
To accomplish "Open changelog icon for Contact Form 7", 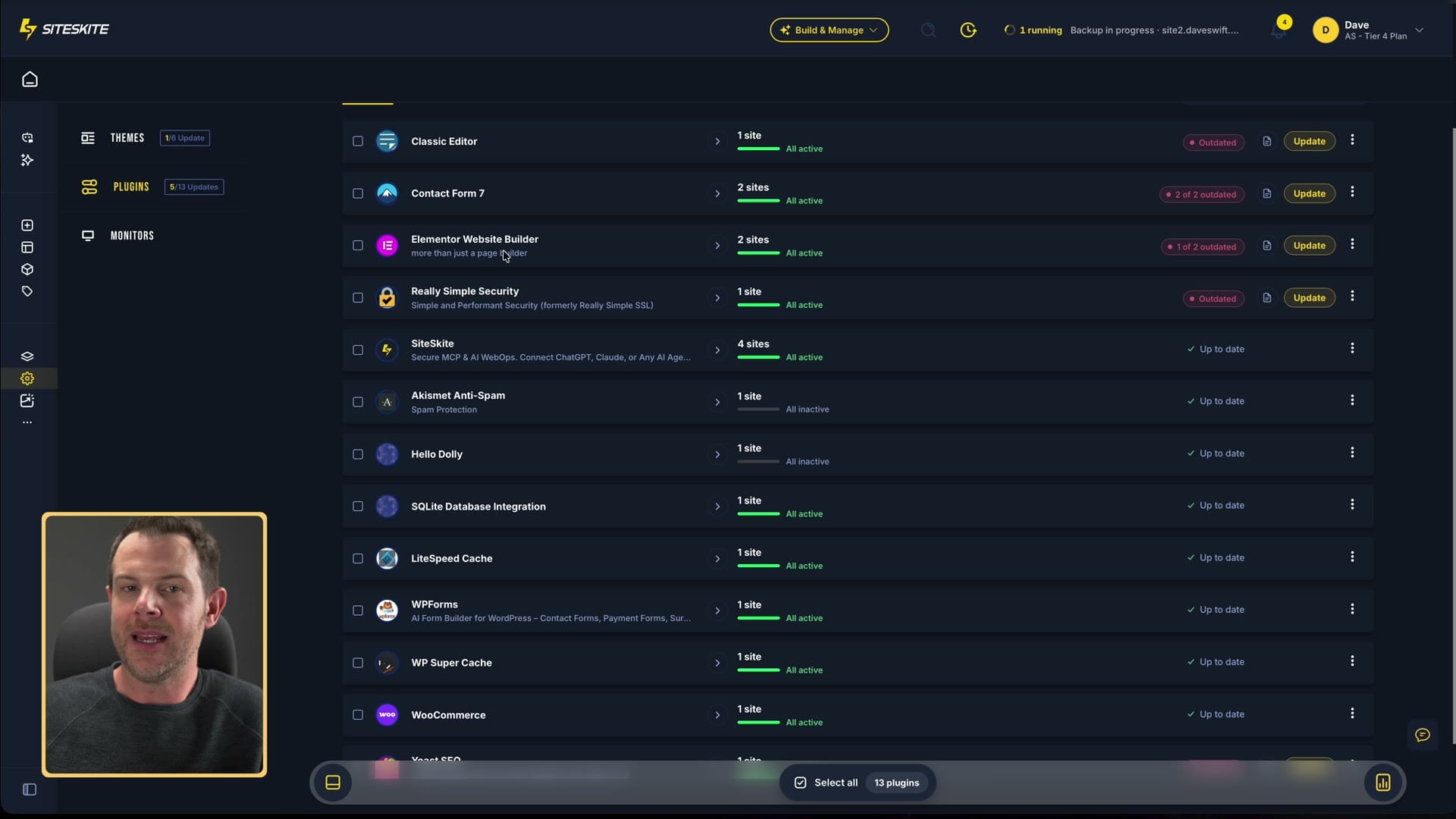I will 1267,194.
